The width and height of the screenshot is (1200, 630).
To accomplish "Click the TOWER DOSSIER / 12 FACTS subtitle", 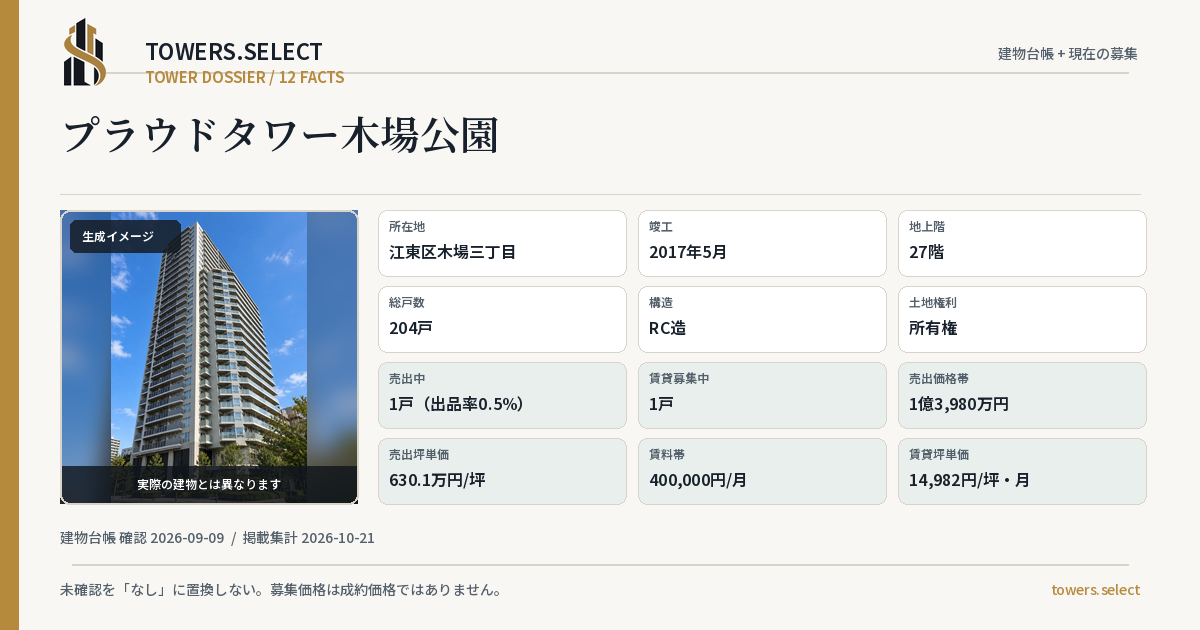I will [x=245, y=77].
